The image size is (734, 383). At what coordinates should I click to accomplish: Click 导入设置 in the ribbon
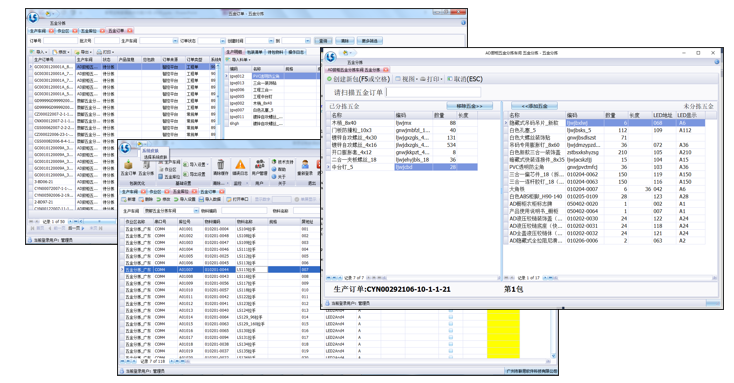tap(196, 164)
